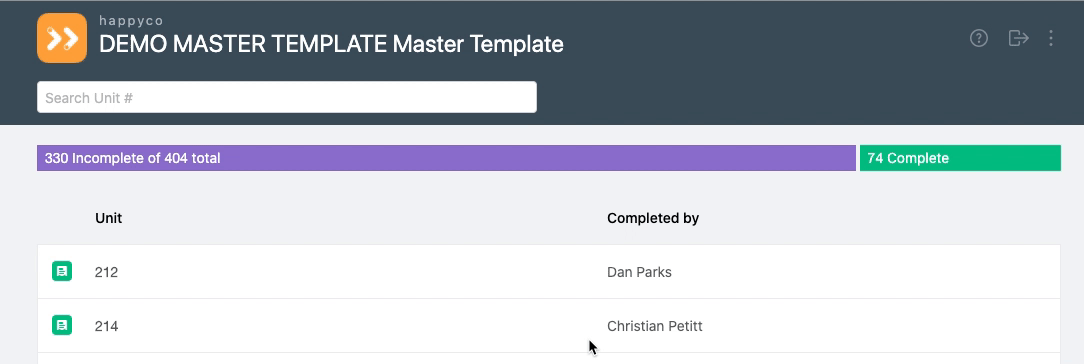Open the unit 212 row
The height and width of the screenshot is (364, 1084).
click(x=549, y=271)
